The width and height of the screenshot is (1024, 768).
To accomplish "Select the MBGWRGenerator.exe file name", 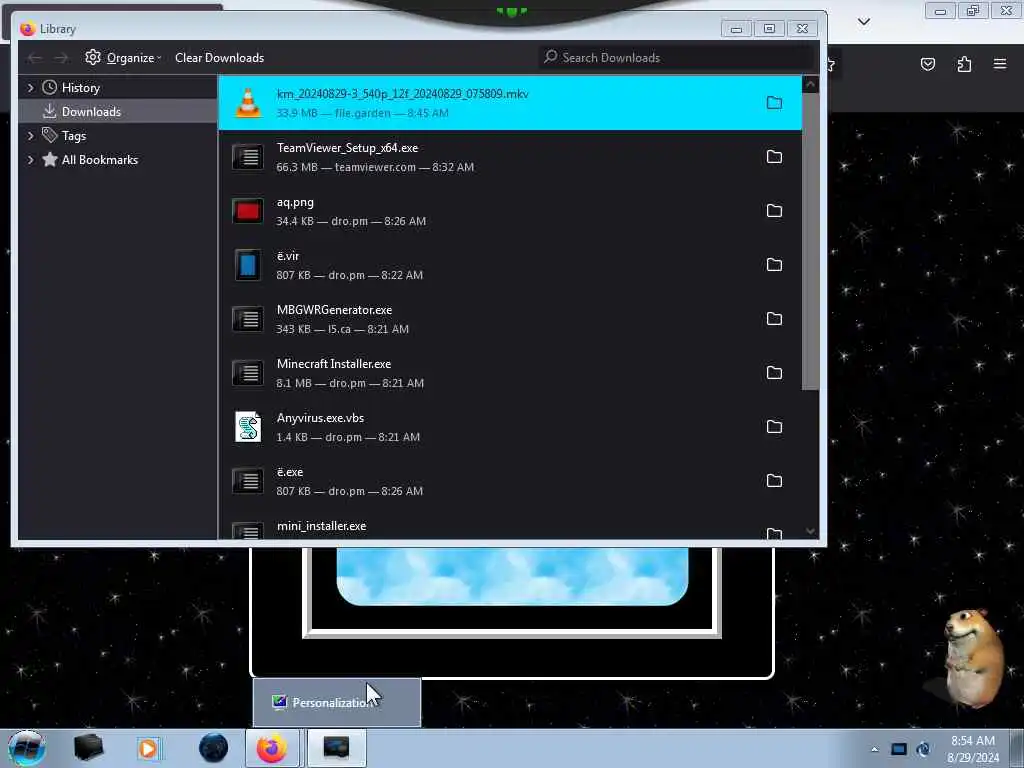I will click(x=334, y=310).
